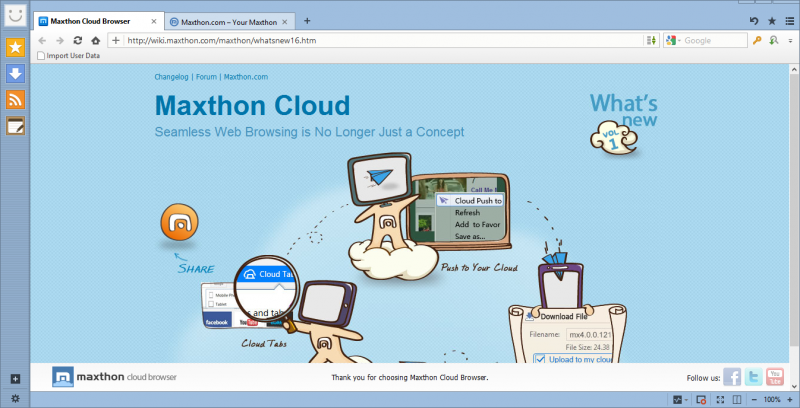Zoom out with minus button
The image size is (800, 408).
755,399
